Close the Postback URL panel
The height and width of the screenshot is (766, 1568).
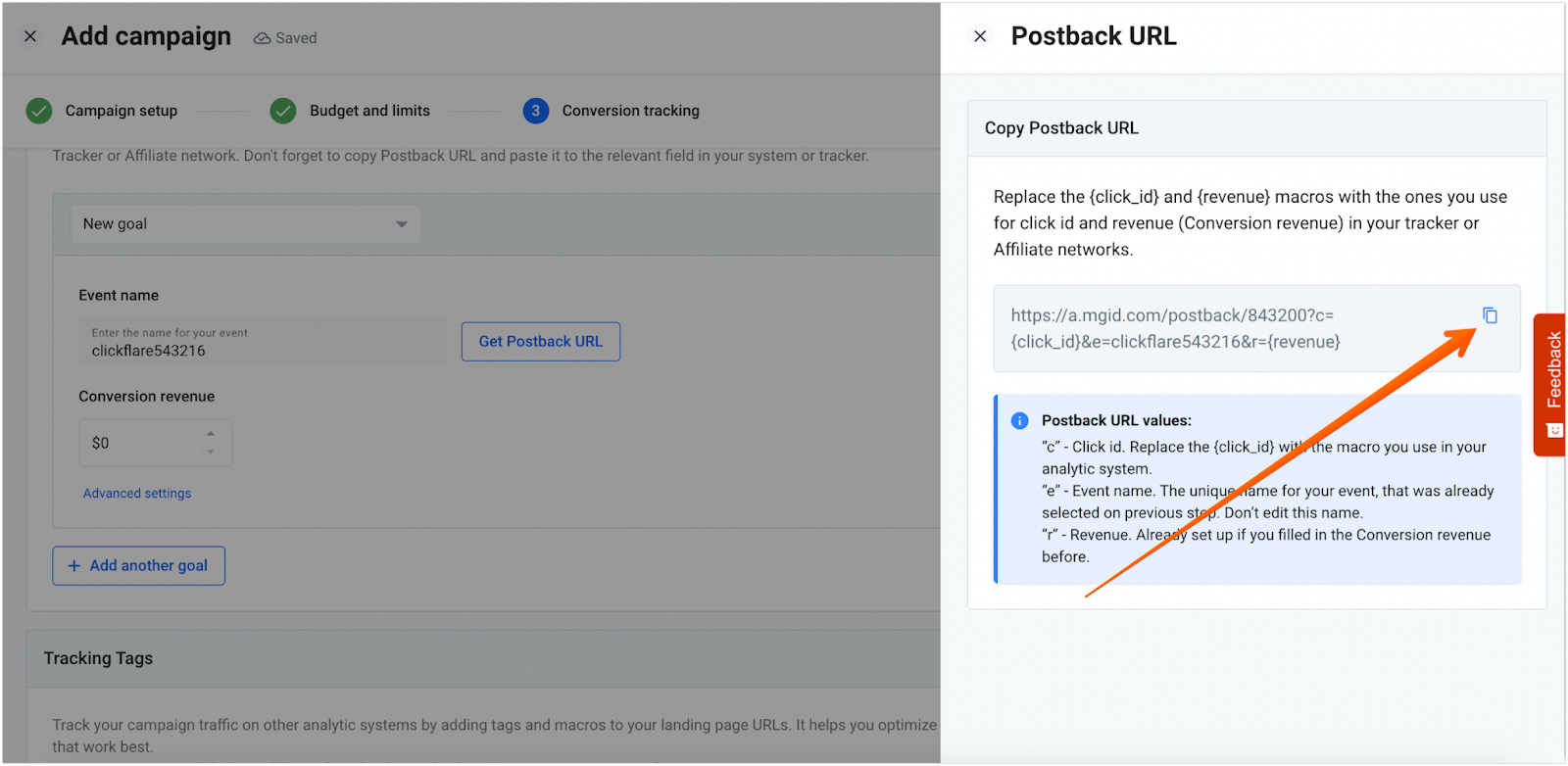click(980, 36)
